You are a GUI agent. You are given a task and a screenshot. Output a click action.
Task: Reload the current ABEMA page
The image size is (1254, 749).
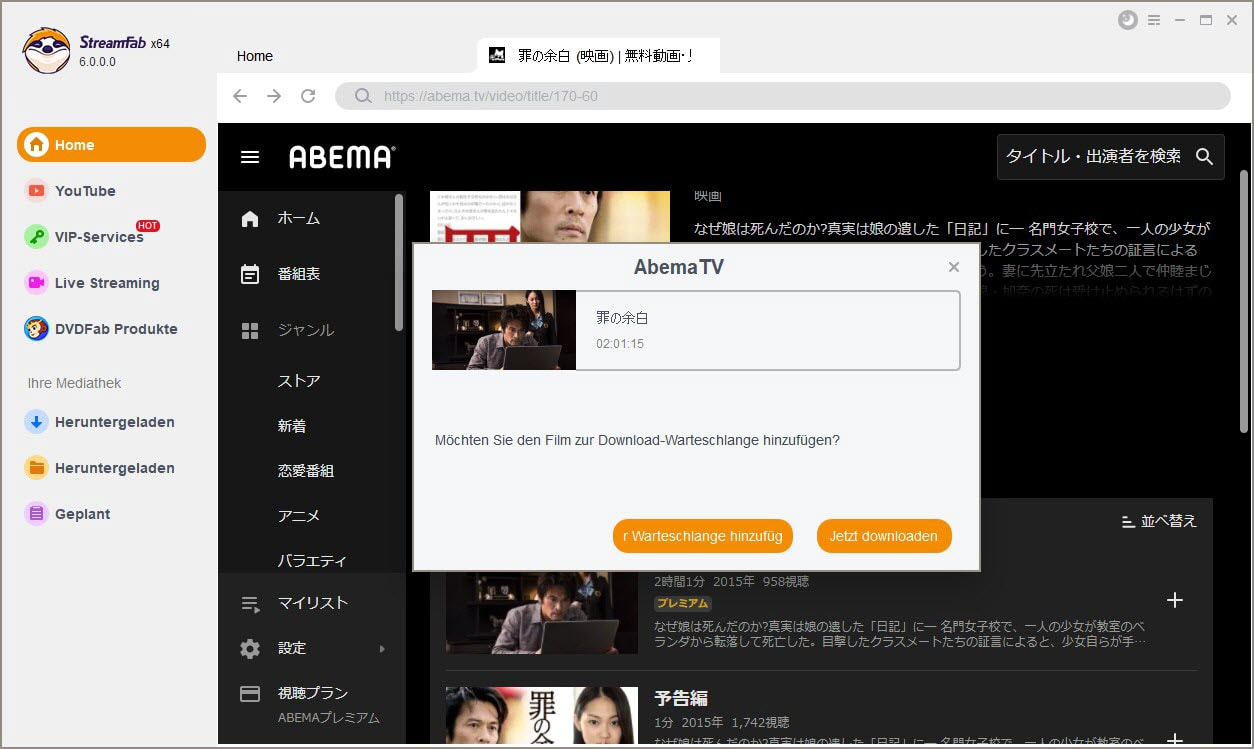(x=308, y=96)
